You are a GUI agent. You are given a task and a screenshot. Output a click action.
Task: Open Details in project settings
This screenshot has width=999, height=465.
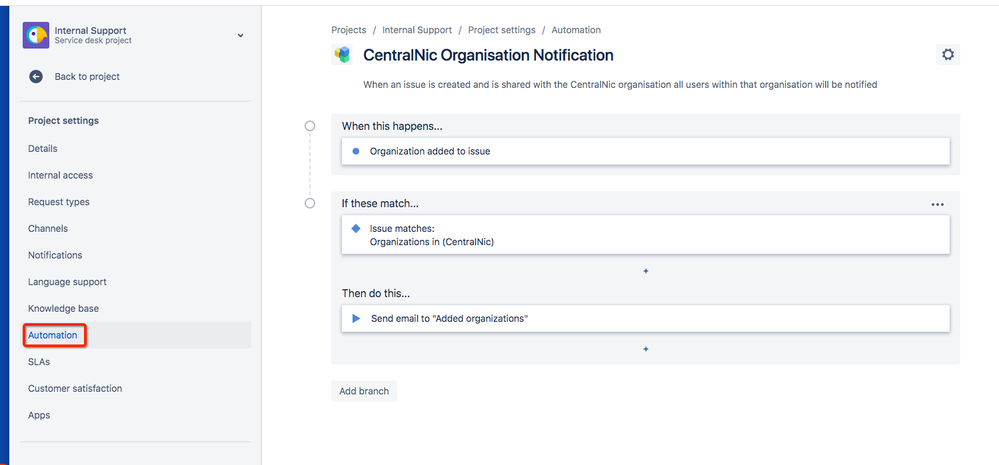coord(43,148)
